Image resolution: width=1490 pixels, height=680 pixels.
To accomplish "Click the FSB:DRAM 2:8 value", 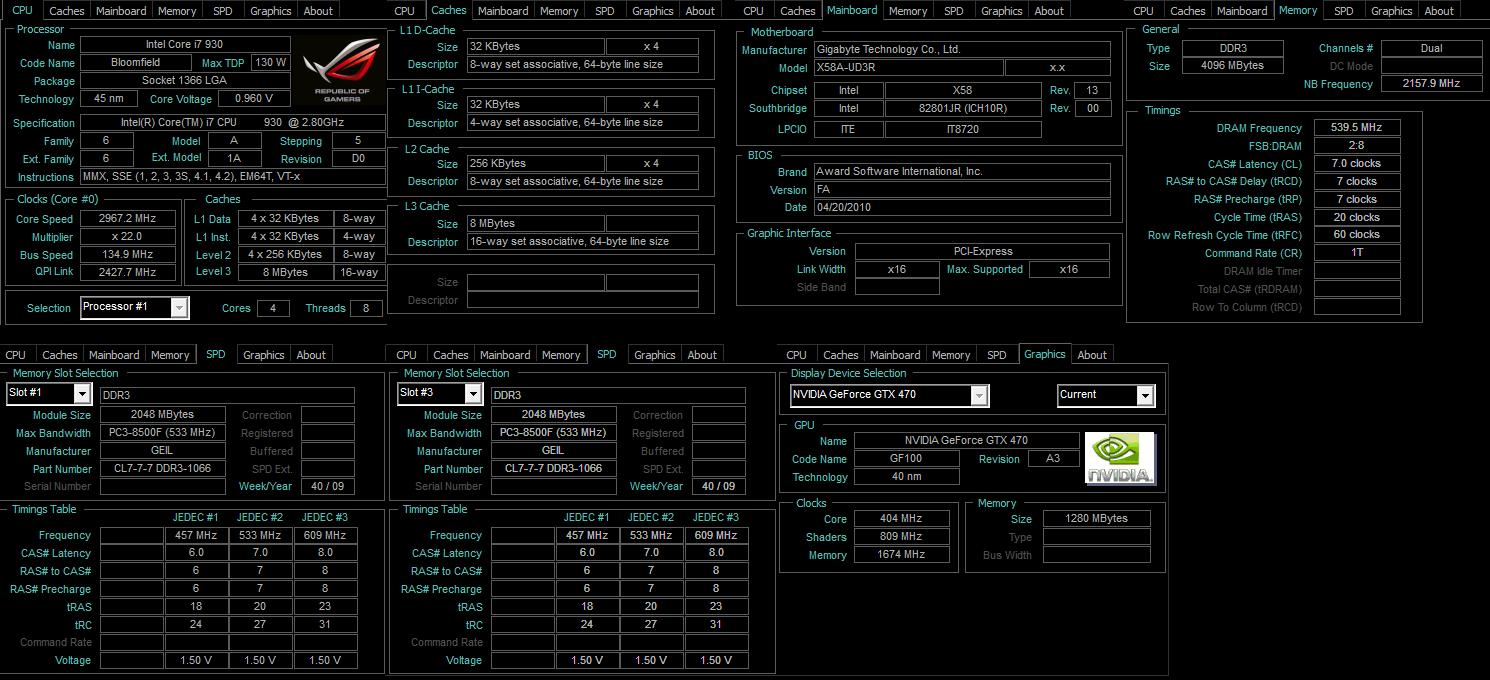I will [x=1357, y=146].
